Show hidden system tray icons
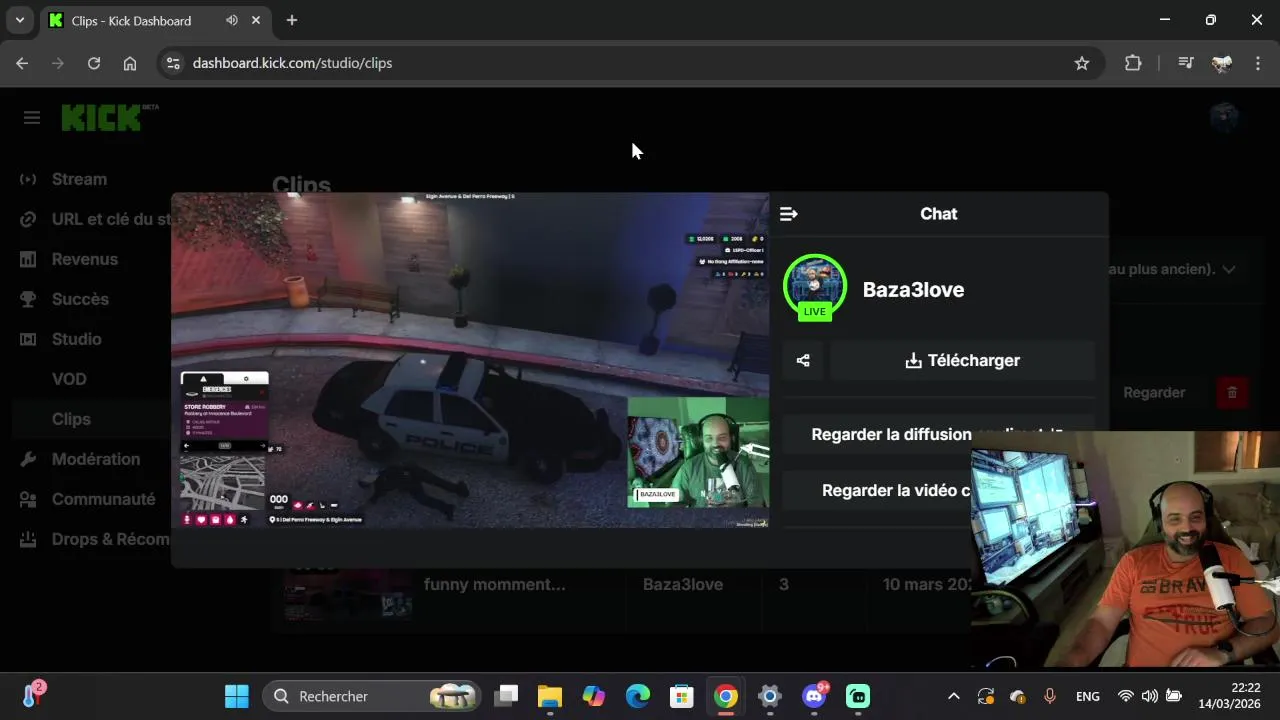The image size is (1280, 720). coord(953,696)
